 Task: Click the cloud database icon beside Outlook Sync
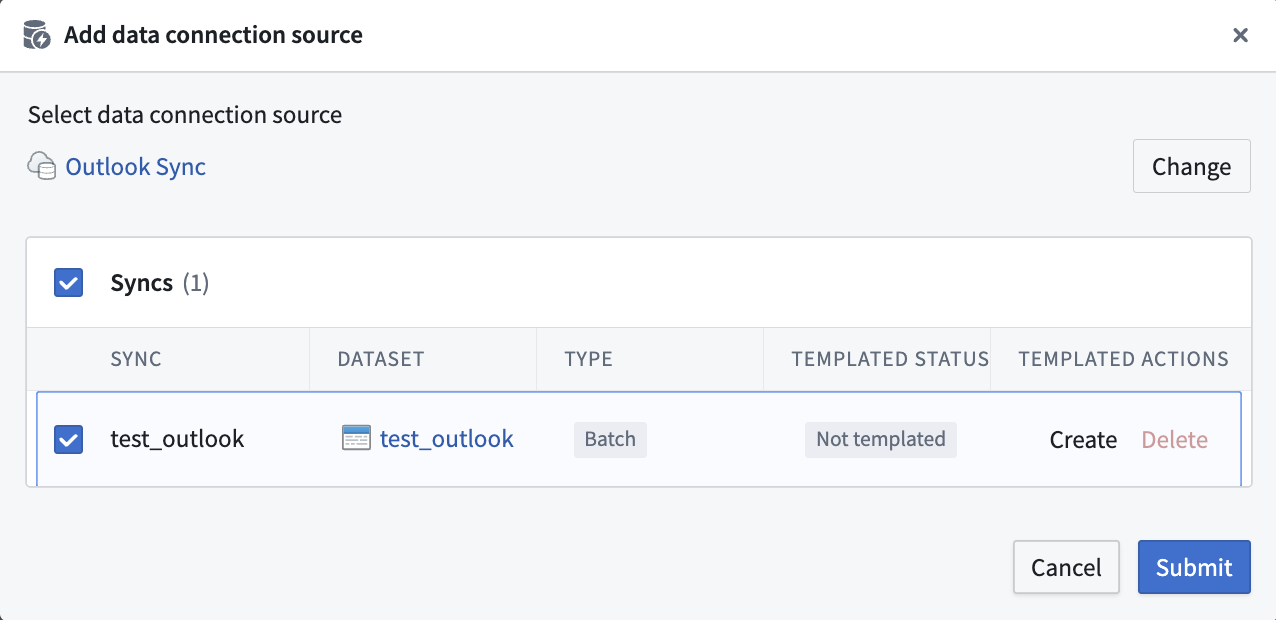coord(42,166)
